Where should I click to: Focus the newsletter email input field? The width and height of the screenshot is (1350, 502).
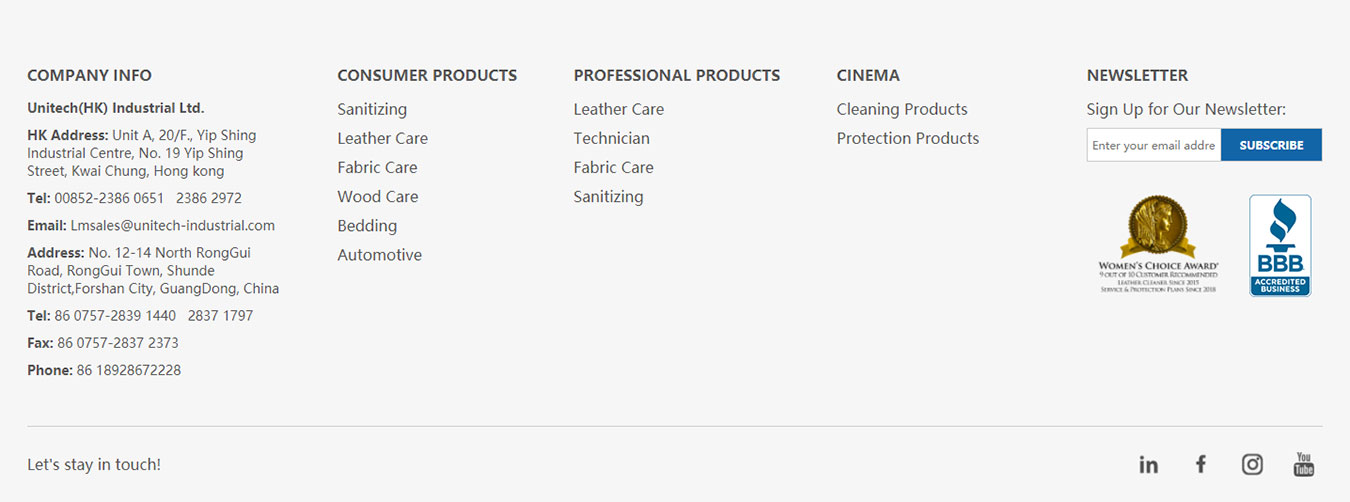pos(1154,145)
